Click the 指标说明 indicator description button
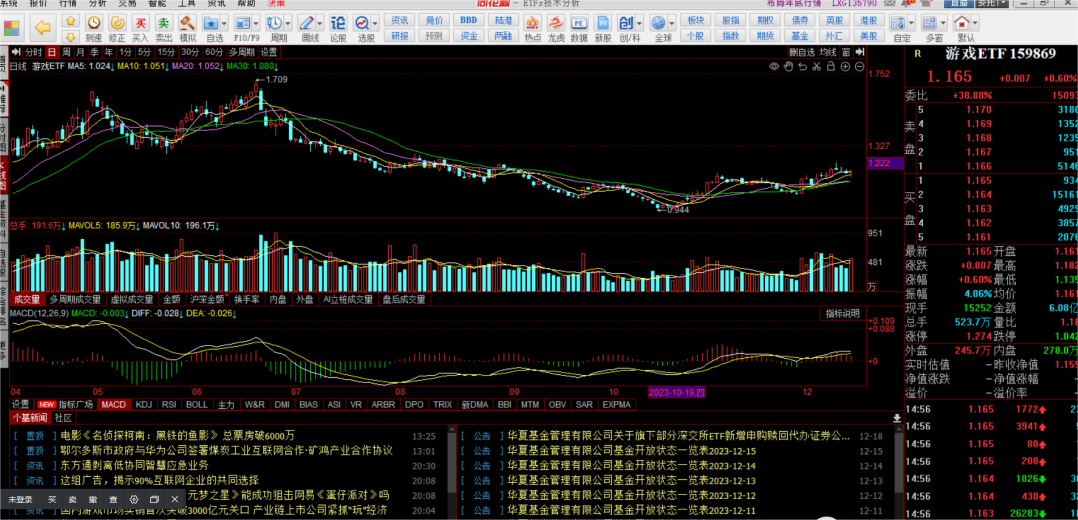 (843, 314)
